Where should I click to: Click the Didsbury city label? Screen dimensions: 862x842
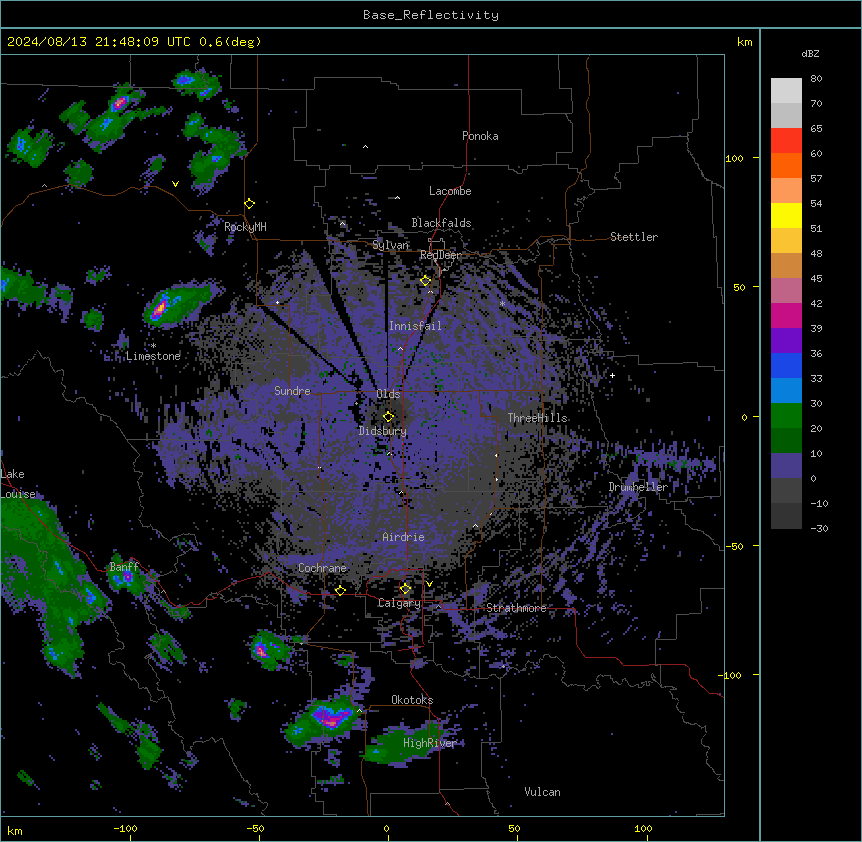(x=383, y=431)
